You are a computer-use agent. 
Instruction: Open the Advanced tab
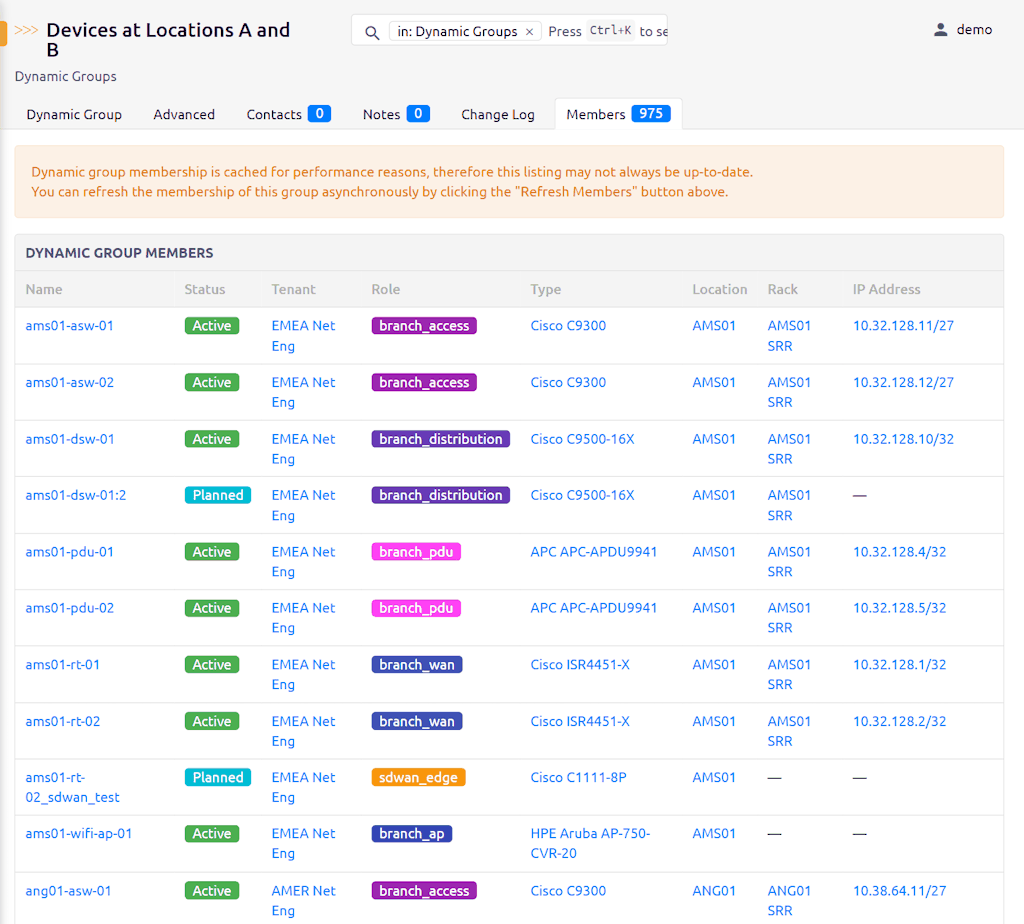pyautogui.click(x=184, y=115)
